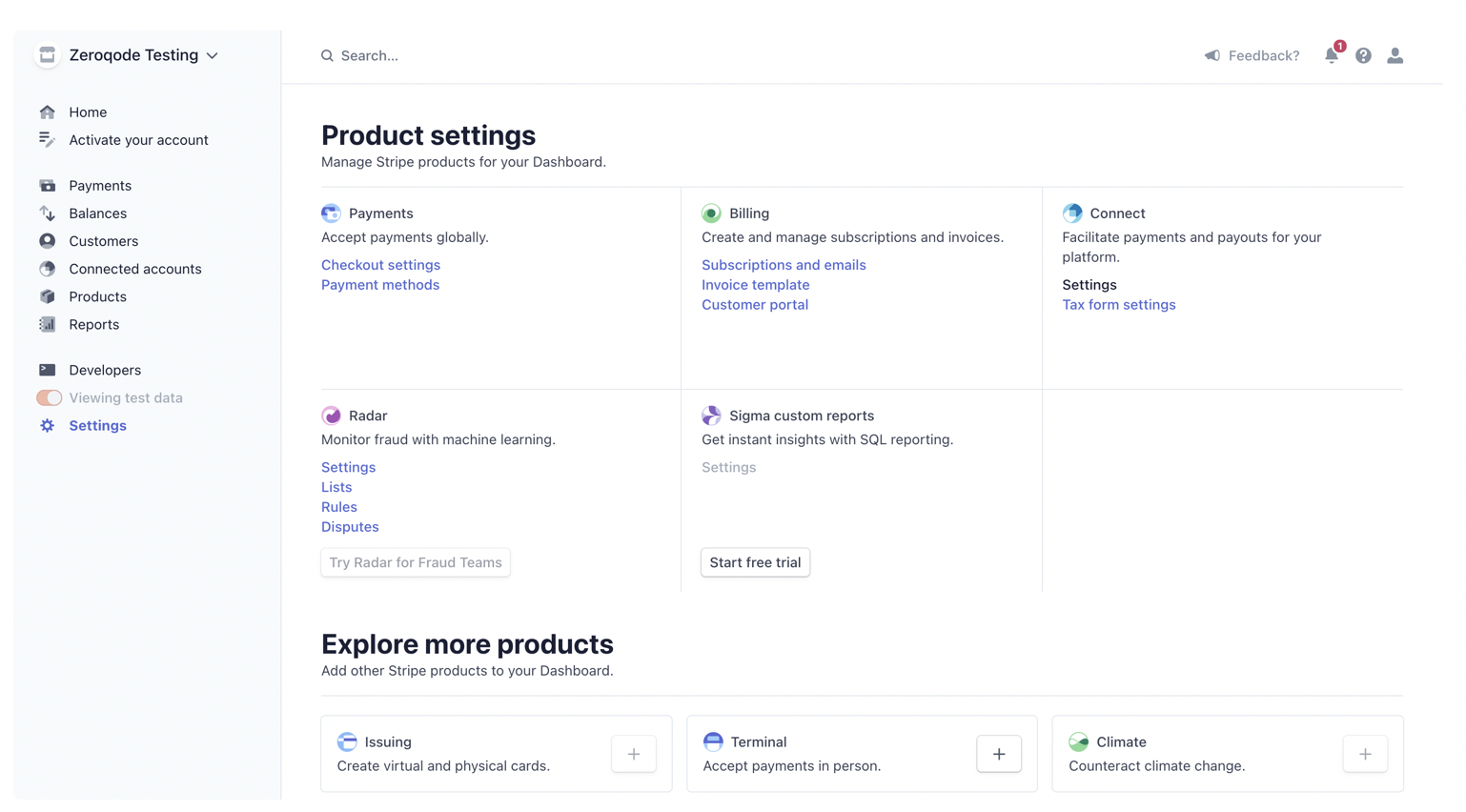Viewport: 1466px width, 812px height.
Task: Open the Checkout settings link
Action: point(380,264)
